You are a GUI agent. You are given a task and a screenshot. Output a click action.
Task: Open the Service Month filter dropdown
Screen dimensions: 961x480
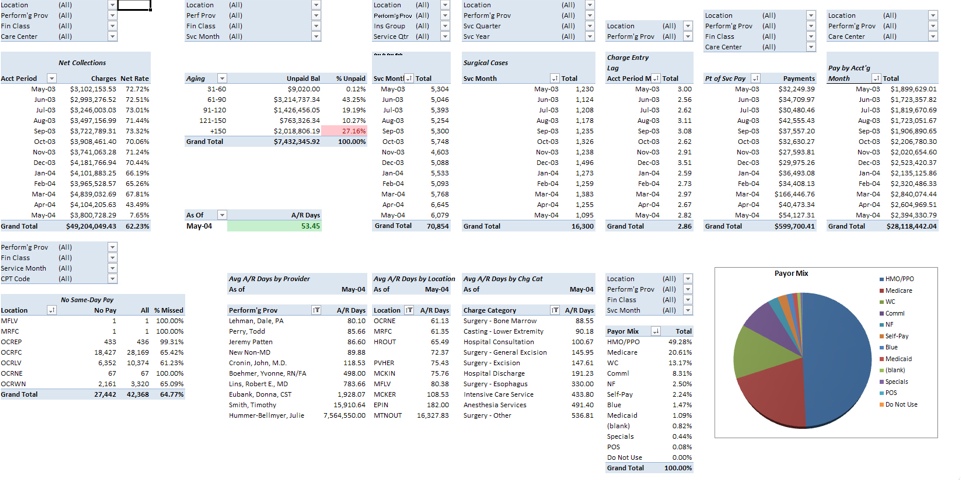[112, 269]
